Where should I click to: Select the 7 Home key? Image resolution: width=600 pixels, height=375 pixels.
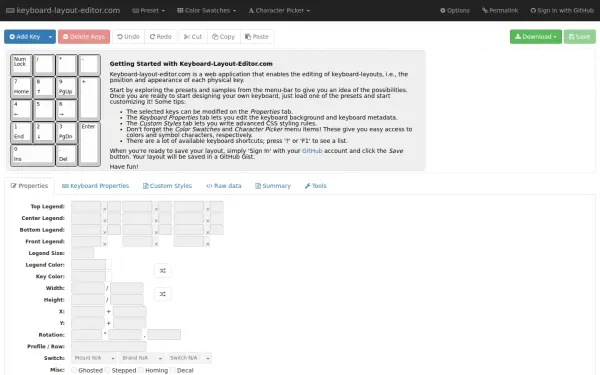(x=21, y=87)
